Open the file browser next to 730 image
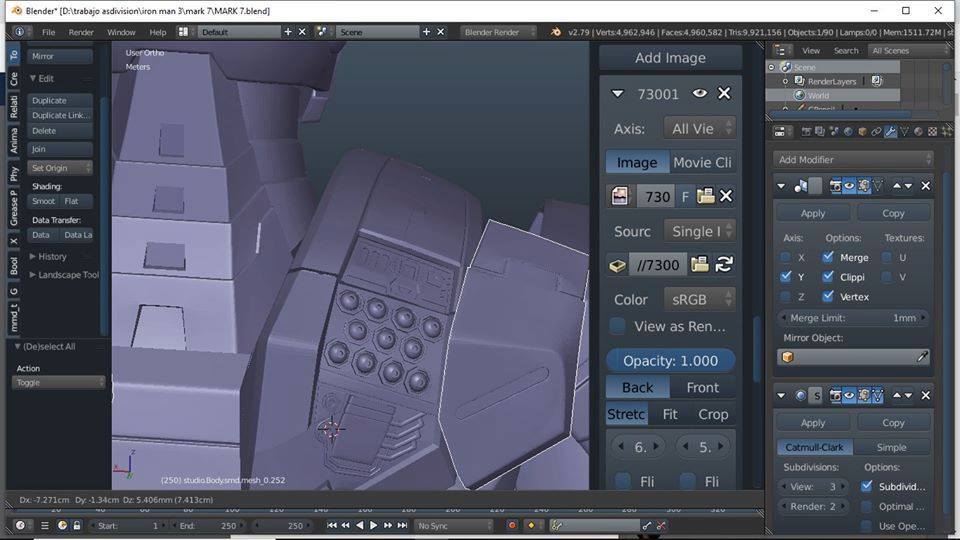The height and width of the screenshot is (540, 960). pyautogui.click(x=705, y=196)
